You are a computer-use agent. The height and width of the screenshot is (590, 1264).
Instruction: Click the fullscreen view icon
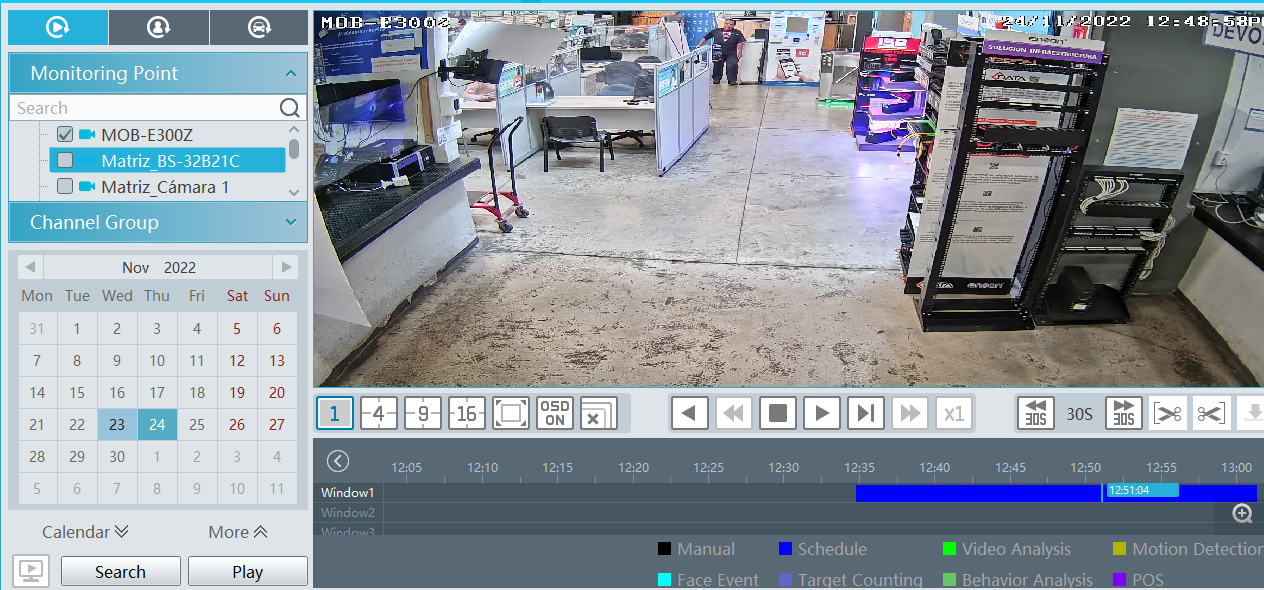[x=511, y=413]
